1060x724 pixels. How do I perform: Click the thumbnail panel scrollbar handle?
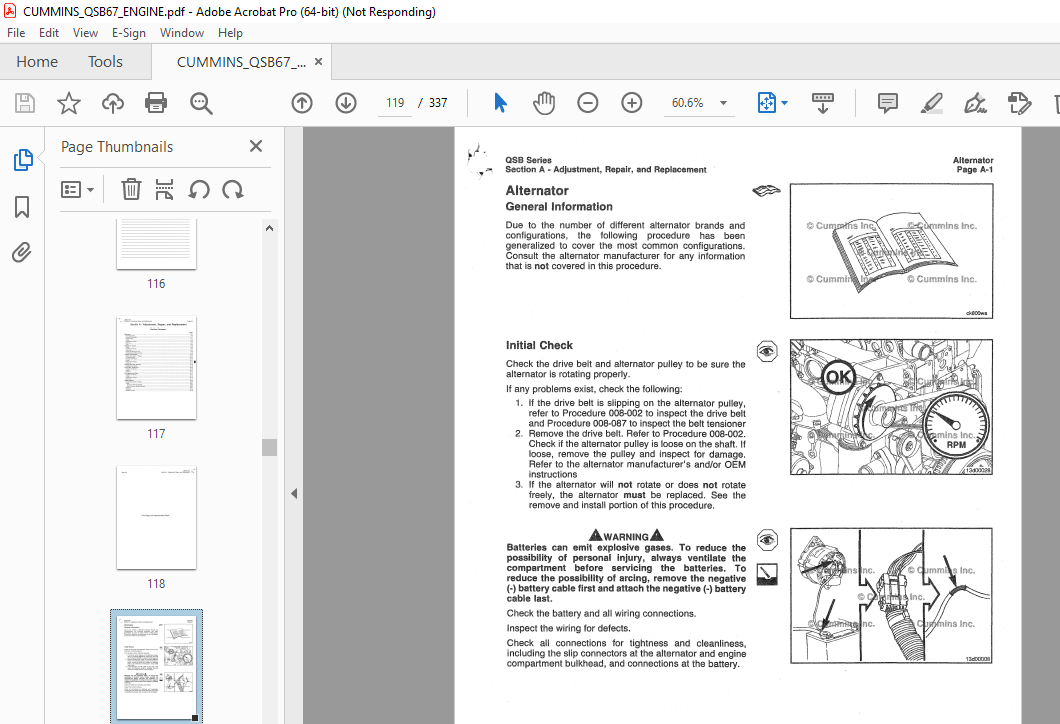click(x=270, y=448)
